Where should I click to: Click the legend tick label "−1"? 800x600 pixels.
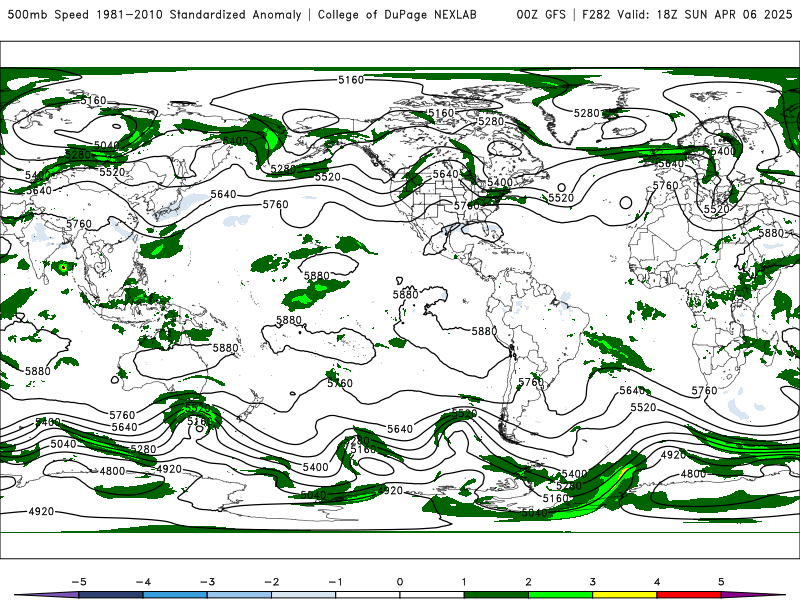point(335,582)
